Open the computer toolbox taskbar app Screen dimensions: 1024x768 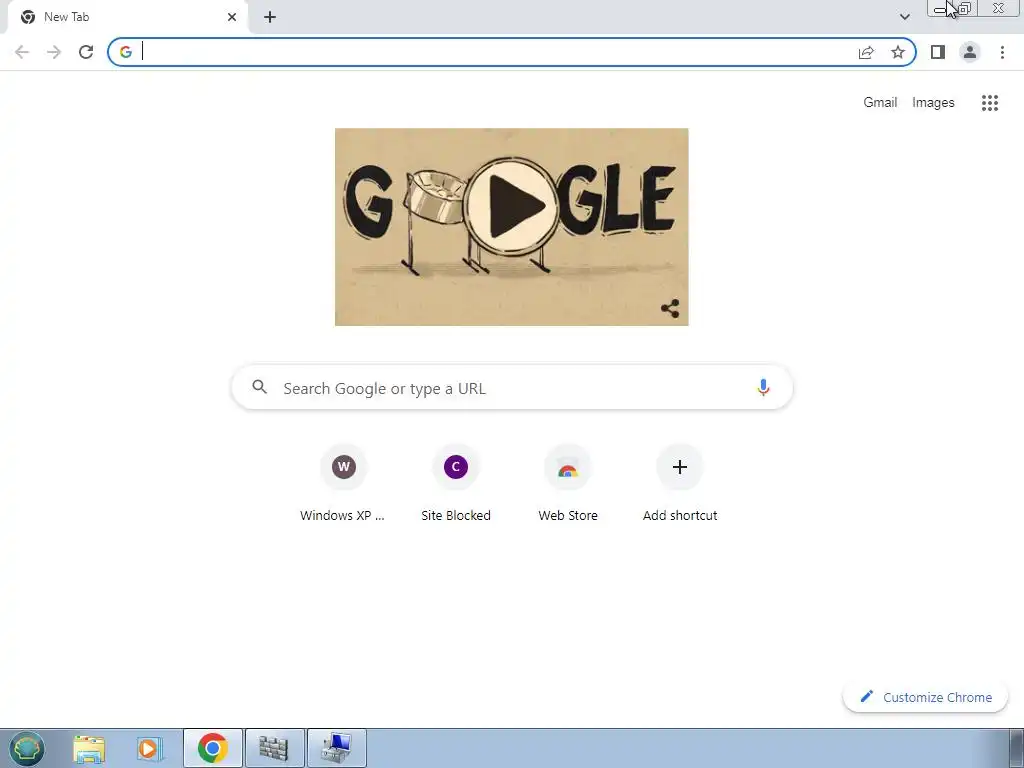tap(336, 748)
